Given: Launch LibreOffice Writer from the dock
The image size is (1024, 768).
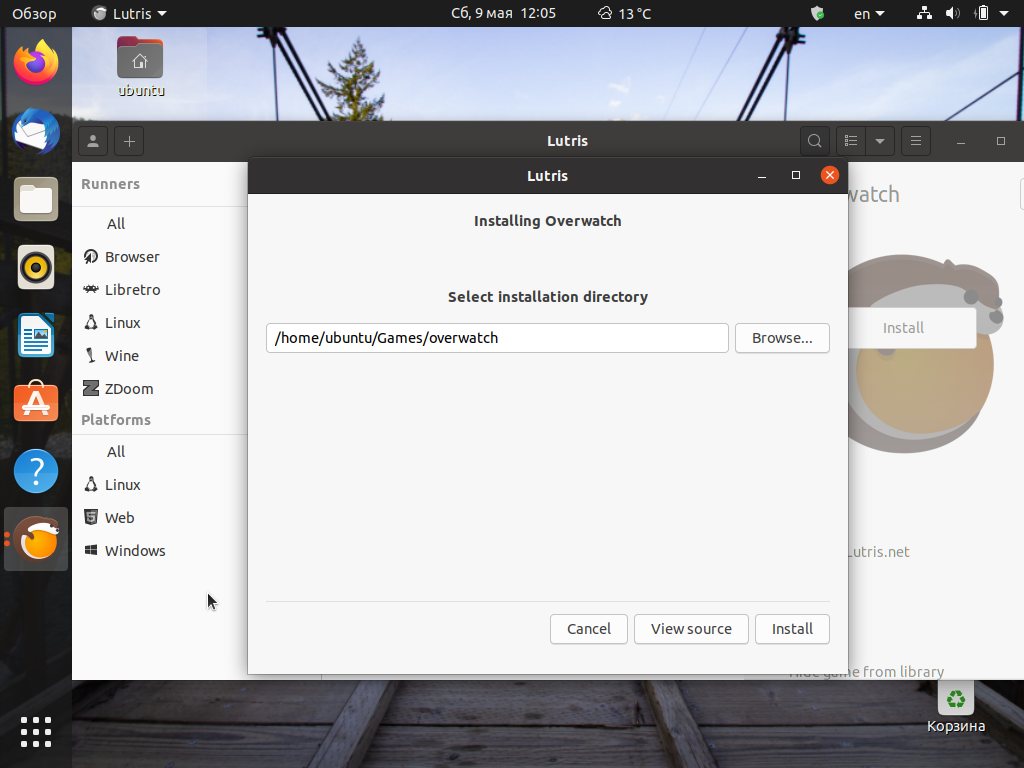Looking at the screenshot, I should coord(36,335).
